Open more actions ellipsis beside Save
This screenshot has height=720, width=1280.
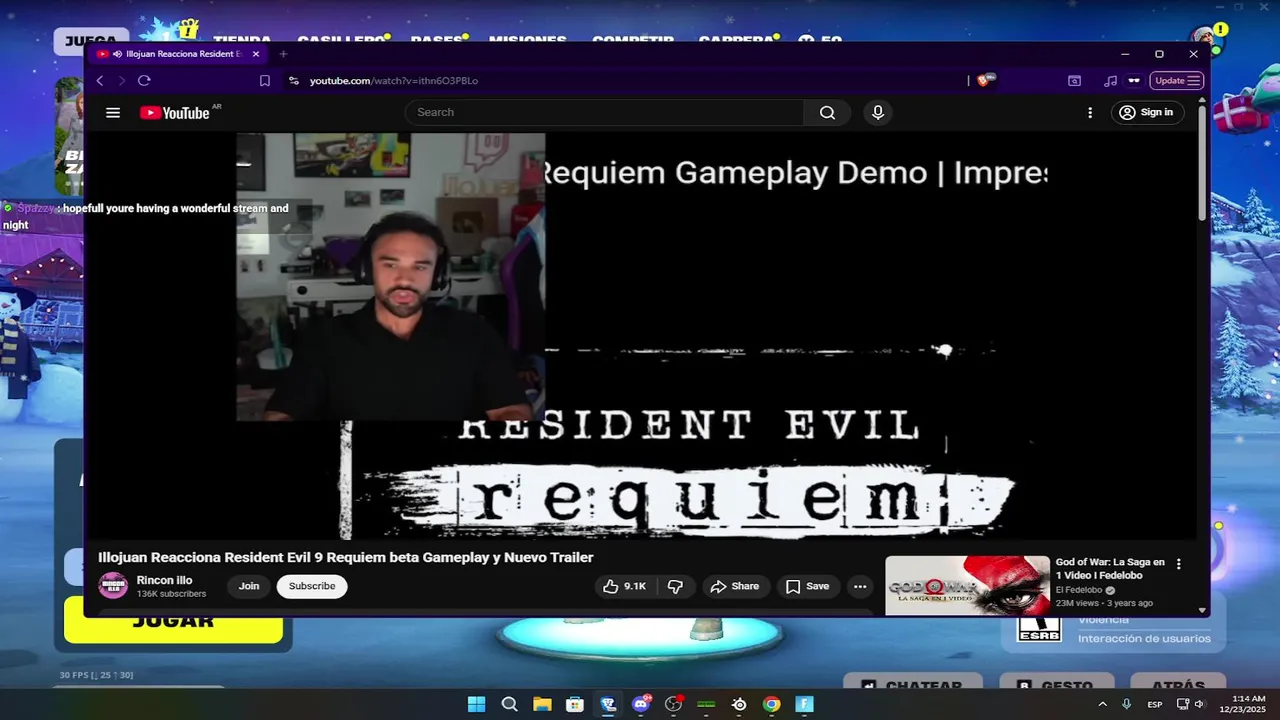[x=860, y=586]
